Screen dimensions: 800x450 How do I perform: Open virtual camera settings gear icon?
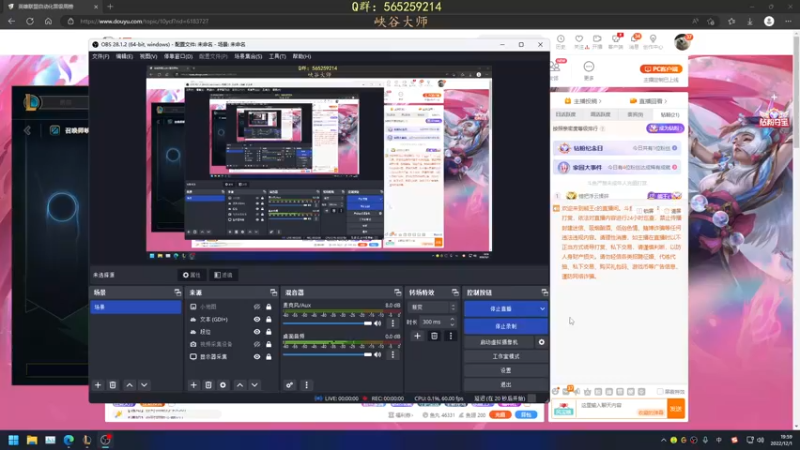541,342
